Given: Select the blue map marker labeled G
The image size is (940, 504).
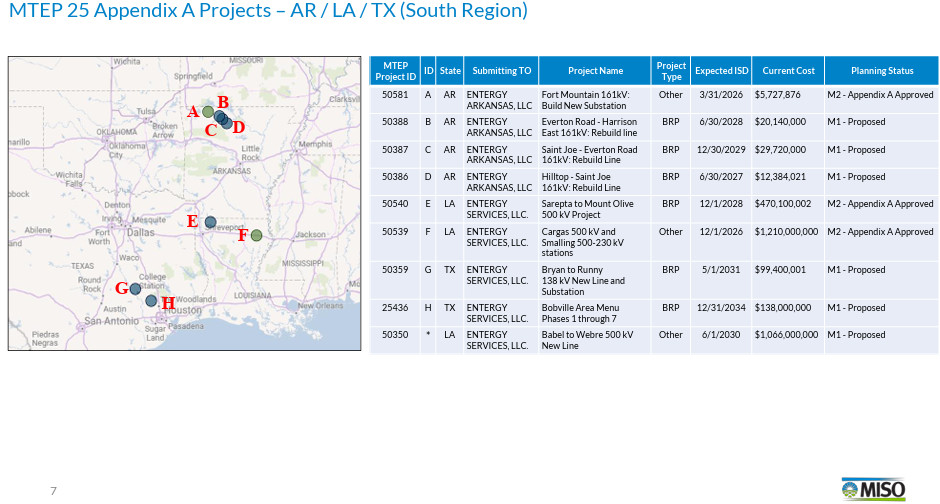Looking at the screenshot, I should tap(135, 289).
